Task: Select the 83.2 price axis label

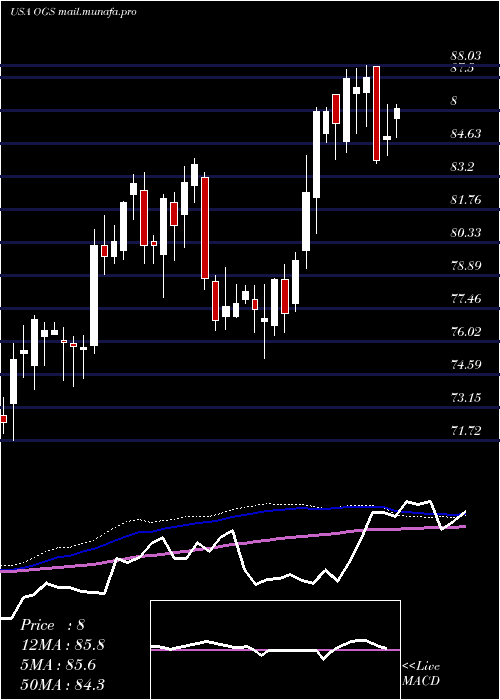Action: (462, 167)
